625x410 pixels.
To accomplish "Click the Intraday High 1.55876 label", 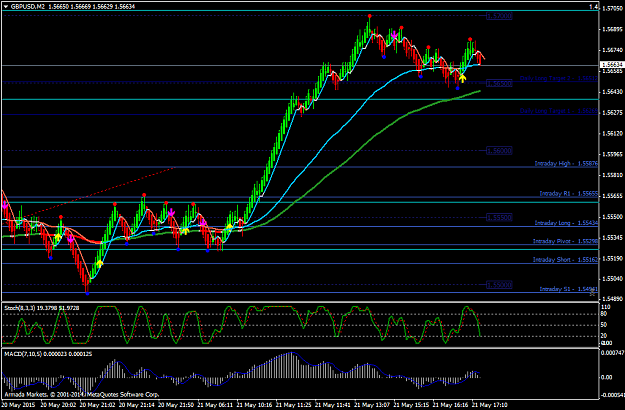I will coord(566,163).
